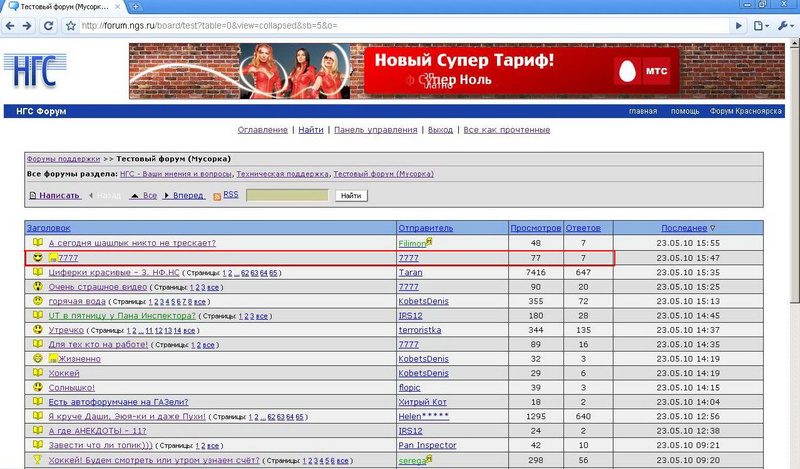Open topic 'Очень страшное видео'
The height and width of the screenshot is (469, 800).
[92, 286]
